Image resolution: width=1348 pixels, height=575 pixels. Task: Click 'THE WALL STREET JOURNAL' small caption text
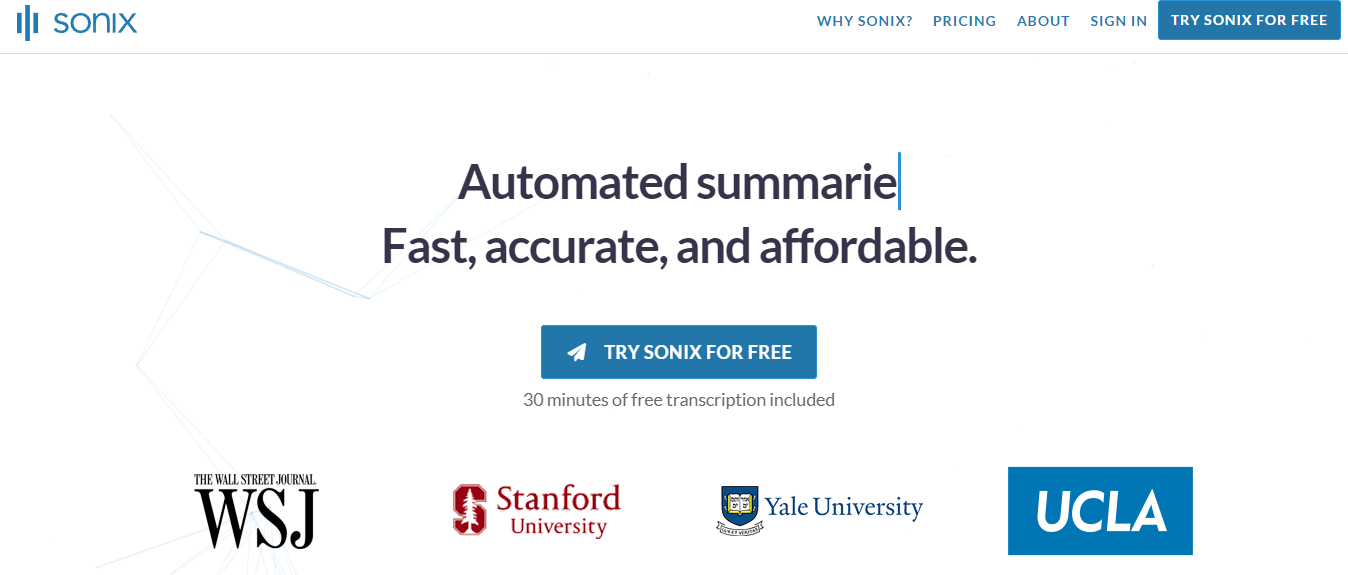256,480
